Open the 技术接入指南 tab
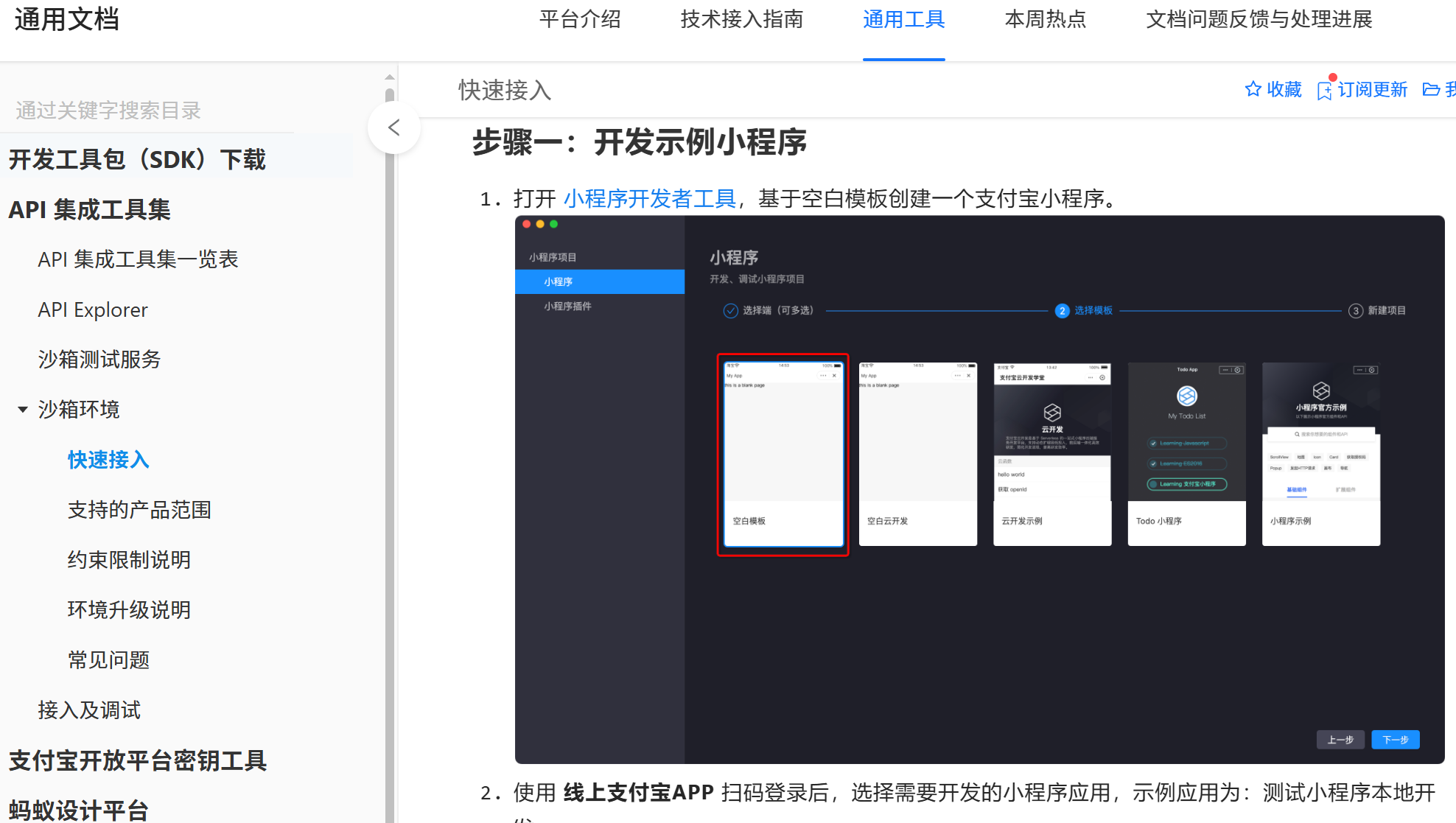The width and height of the screenshot is (1456, 823). coord(741,19)
